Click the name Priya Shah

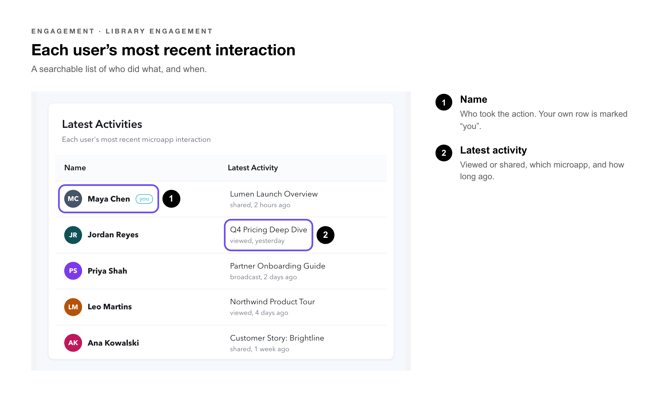click(x=107, y=271)
